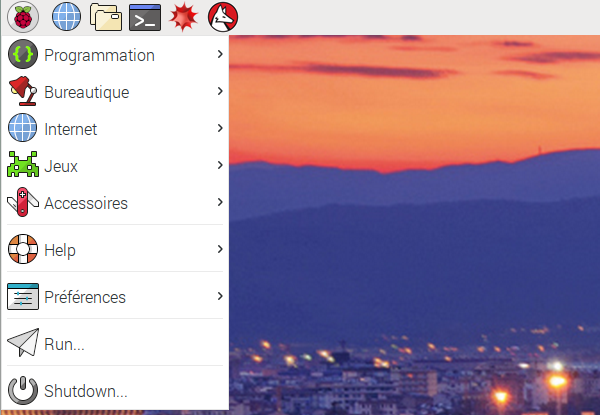Select the Internet menu entry

[115, 128]
